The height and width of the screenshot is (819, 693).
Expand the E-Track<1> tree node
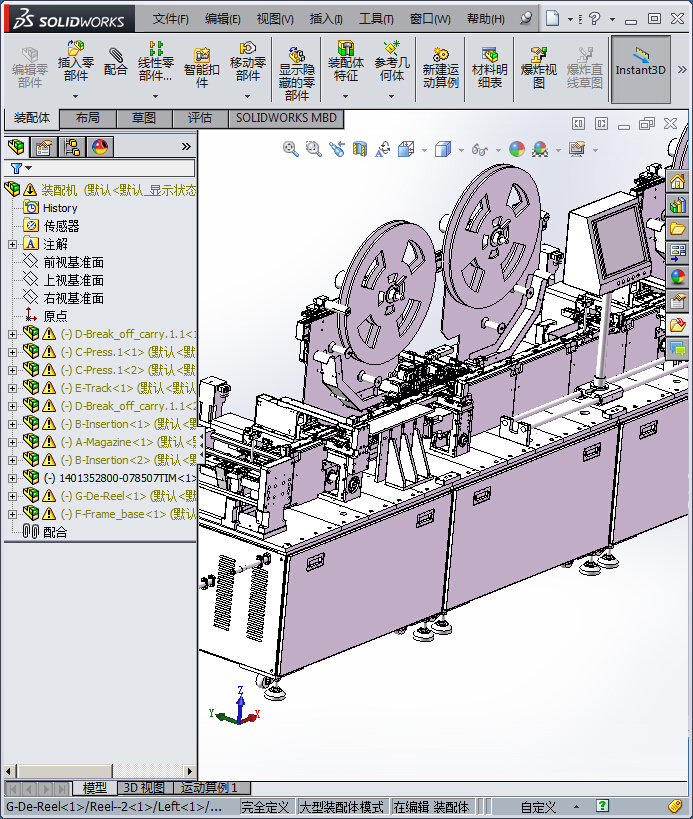[x=13, y=388]
